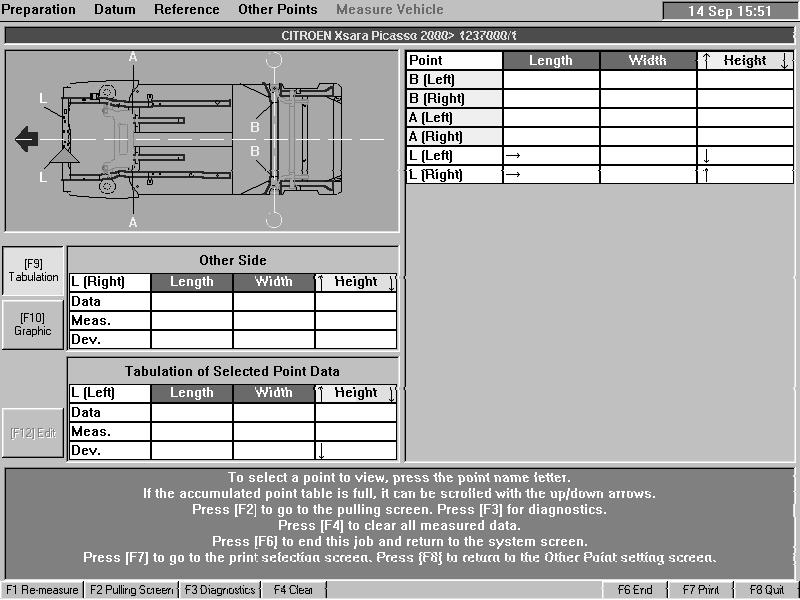This screenshot has height=600, width=800.
Task: Click the up arrow in L (Right) Height cell
Action: pos(707,175)
